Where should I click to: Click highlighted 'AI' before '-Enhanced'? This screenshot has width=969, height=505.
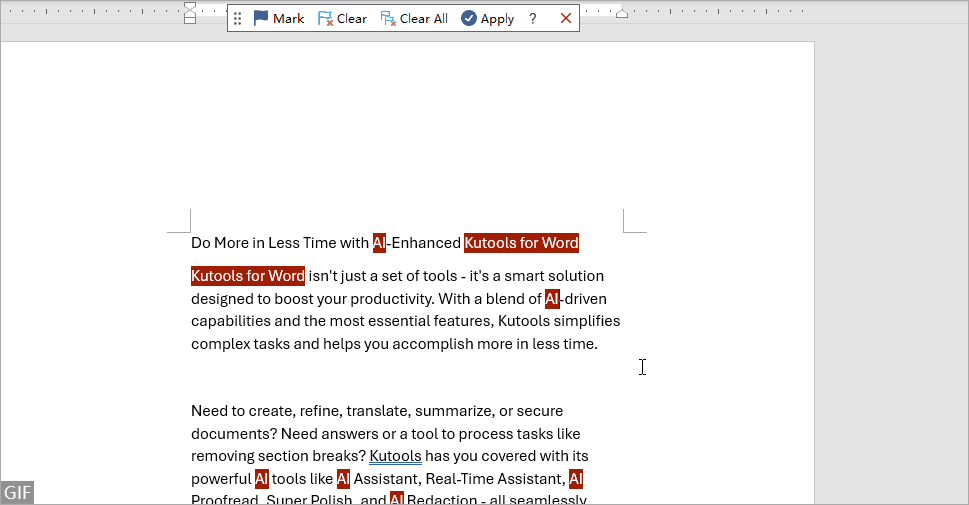click(x=379, y=243)
